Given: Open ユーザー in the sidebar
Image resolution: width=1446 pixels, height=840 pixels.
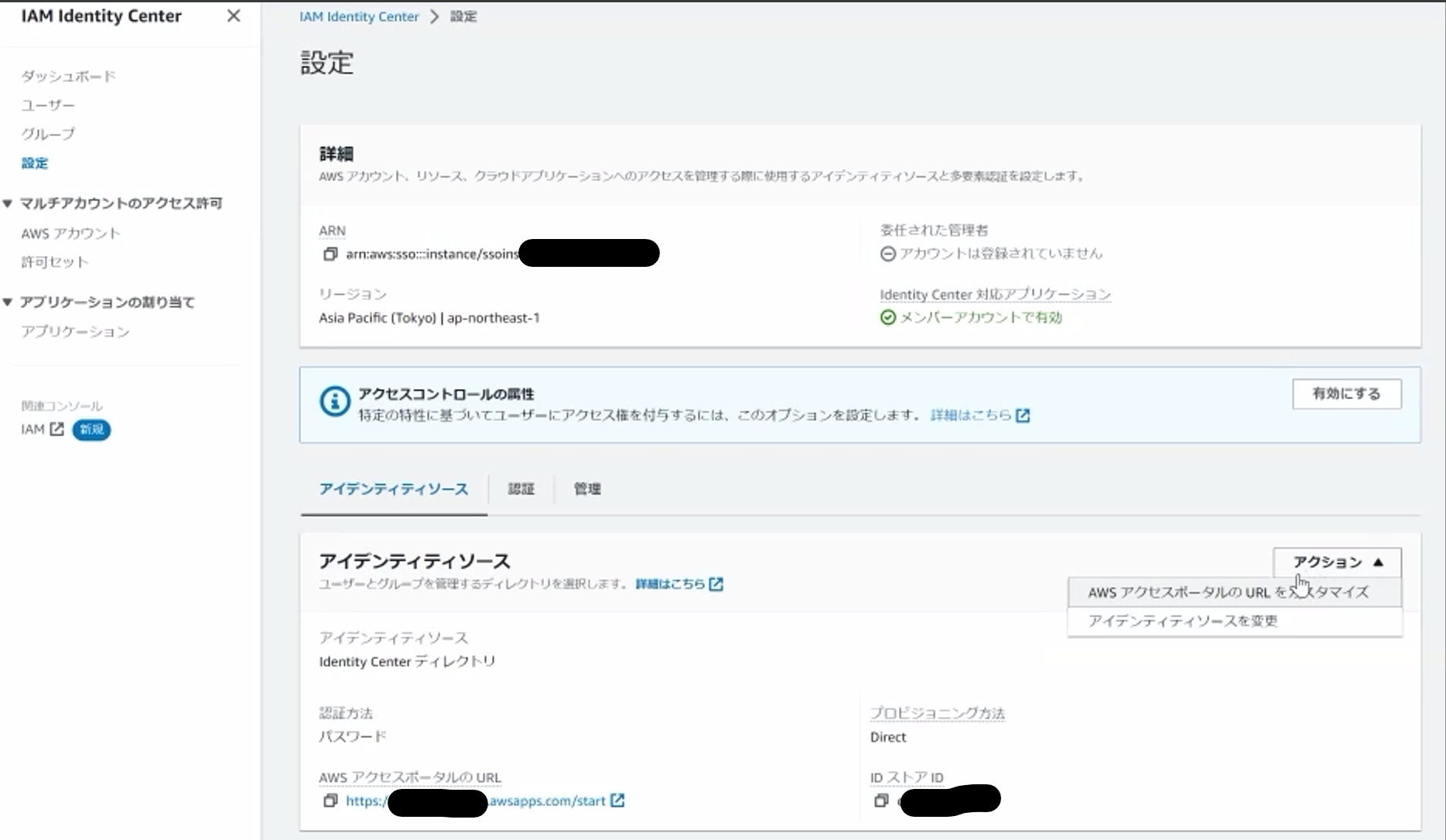Looking at the screenshot, I should point(48,105).
